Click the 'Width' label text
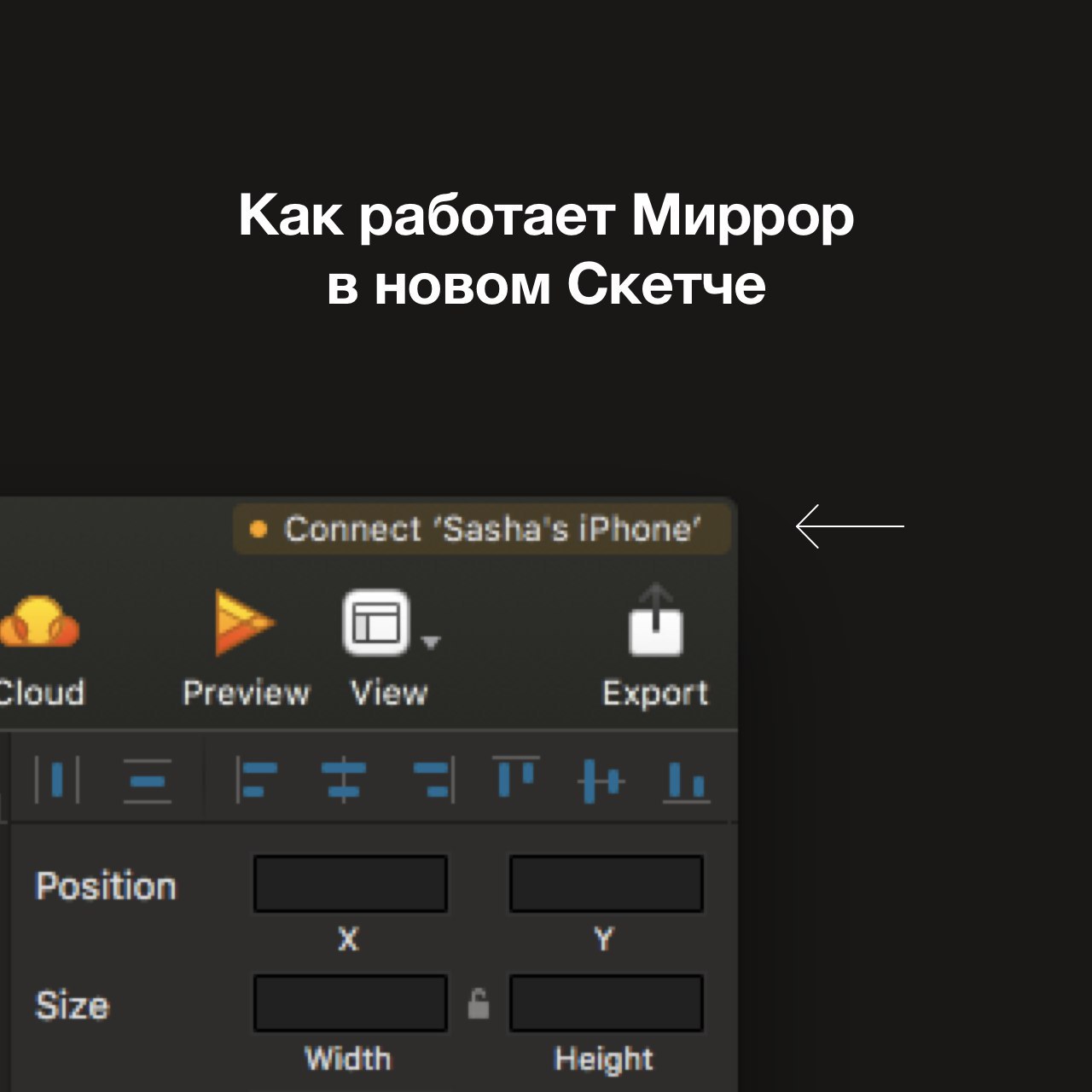The width and height of the screenshot is (1092, 1092). click(x=348, y=1059)
